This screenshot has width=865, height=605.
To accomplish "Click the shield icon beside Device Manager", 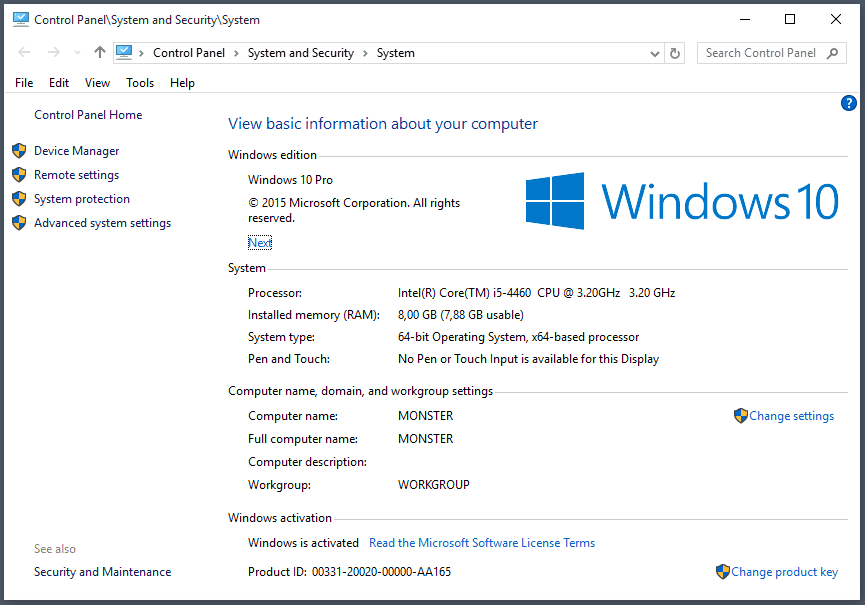I will (x=19, y=151).
